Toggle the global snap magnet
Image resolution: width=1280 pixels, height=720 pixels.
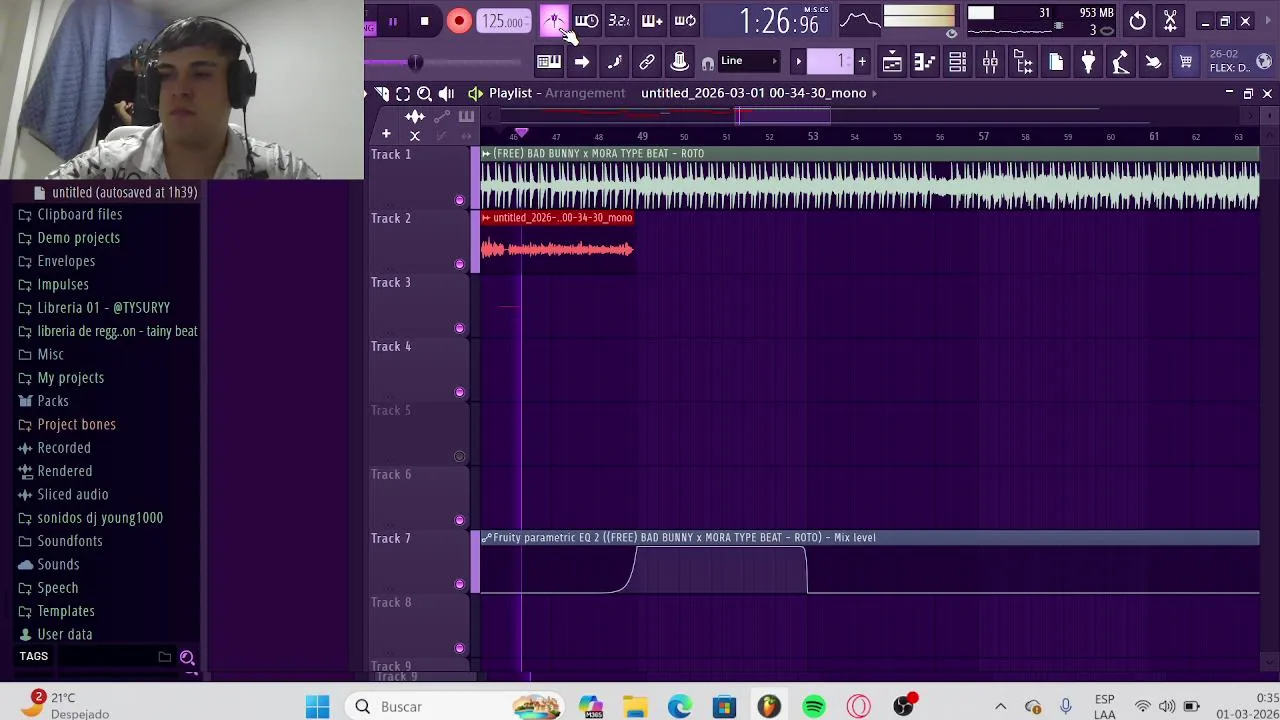point(708,63)
